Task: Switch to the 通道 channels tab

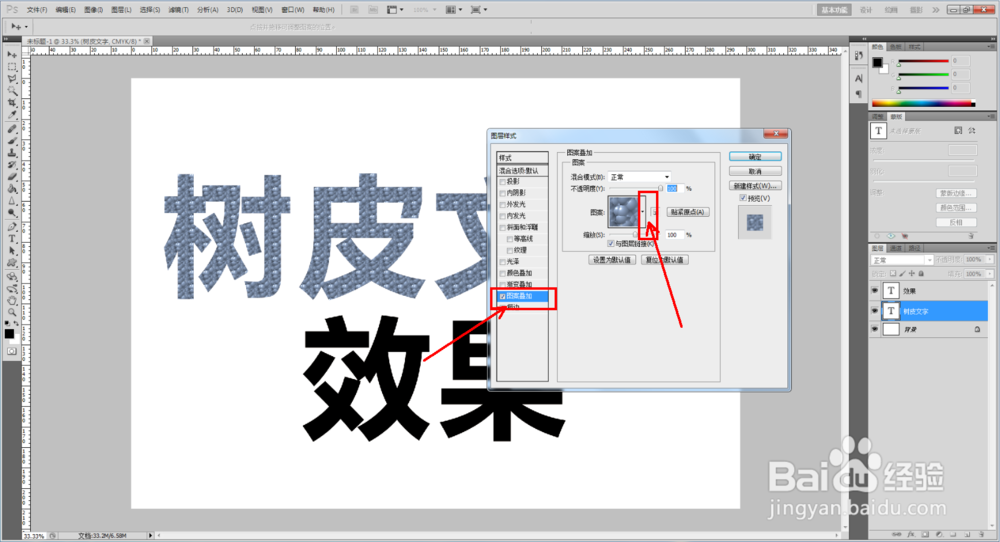Action: point(896,248)
